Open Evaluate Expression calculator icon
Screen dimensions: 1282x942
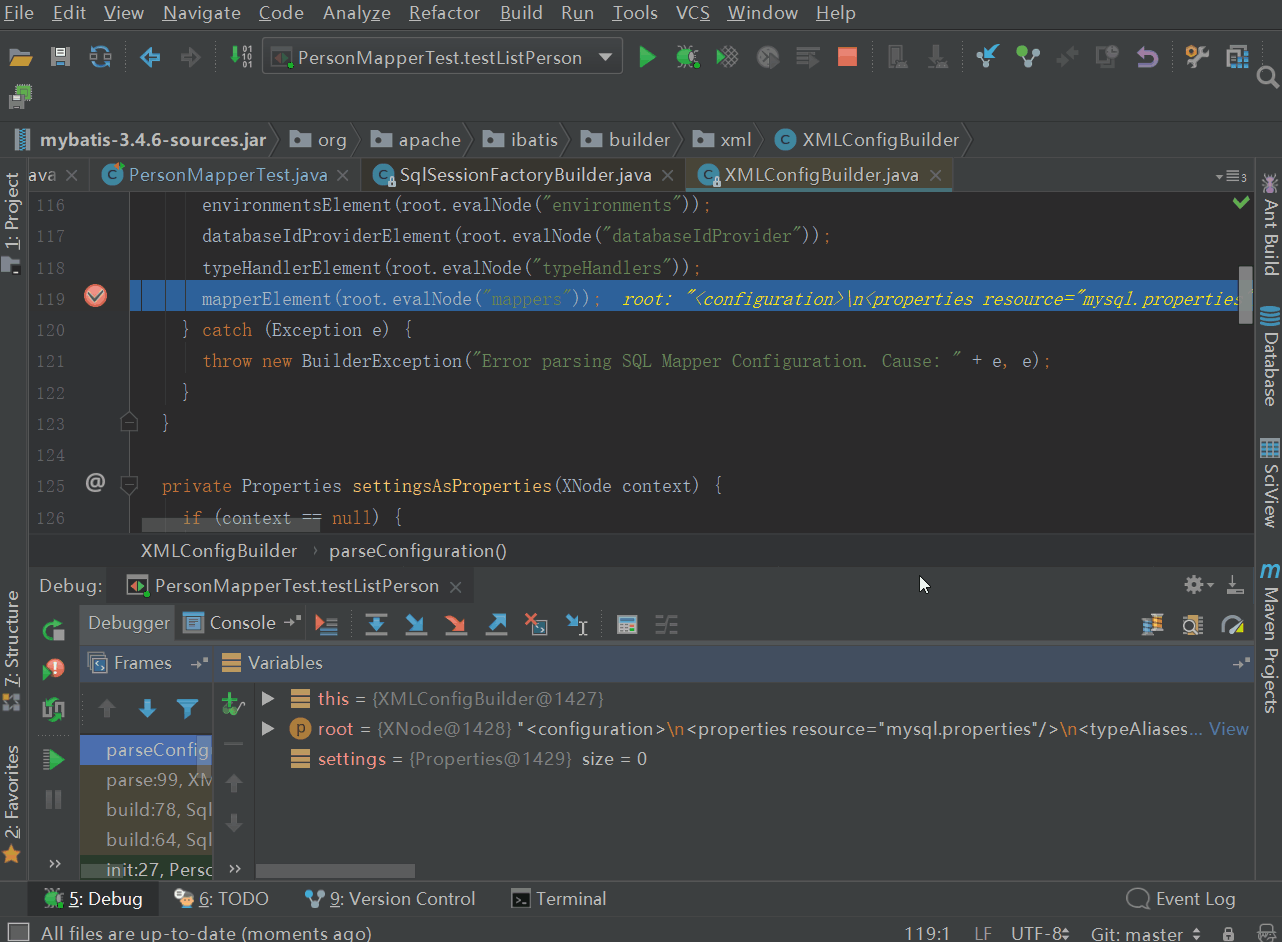click(627, 625)
